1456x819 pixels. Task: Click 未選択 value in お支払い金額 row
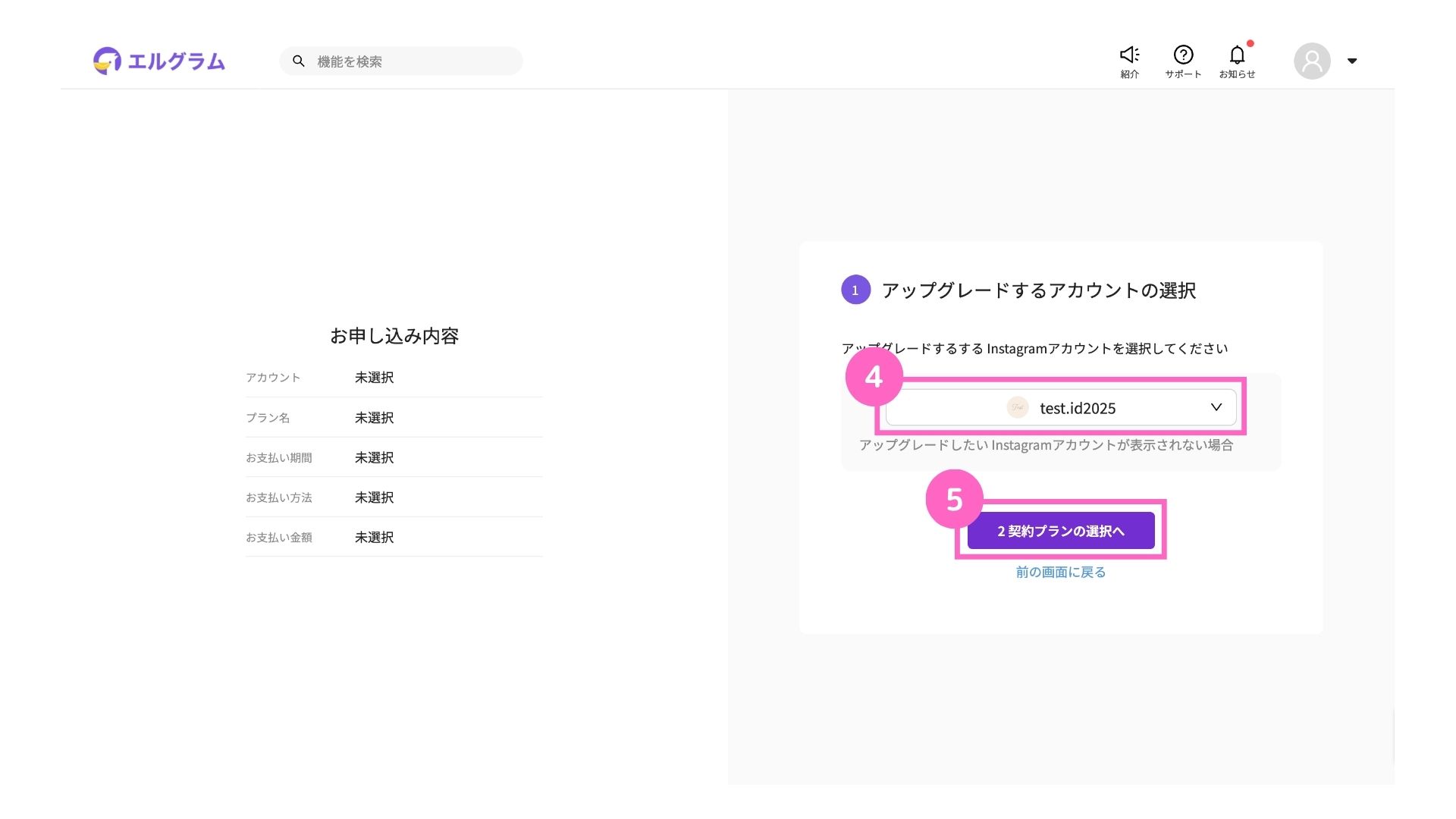375,538
